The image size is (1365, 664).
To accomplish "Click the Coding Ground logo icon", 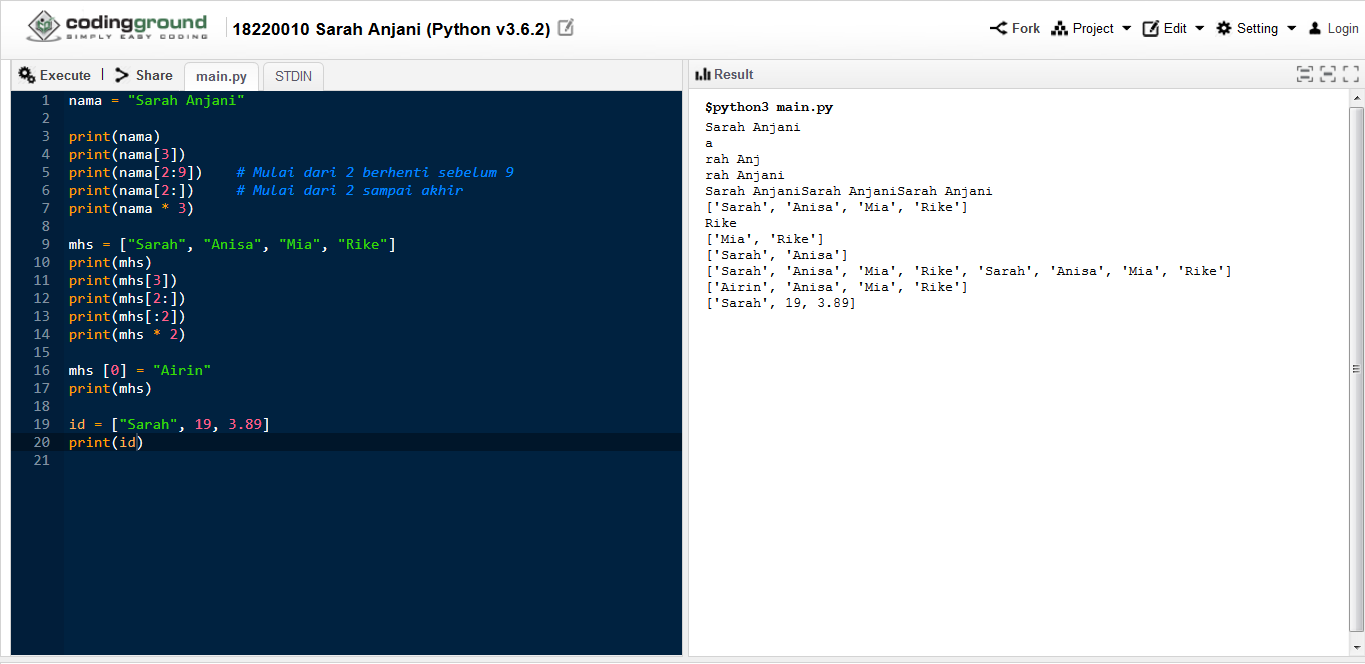I will (x=42, y=26).
